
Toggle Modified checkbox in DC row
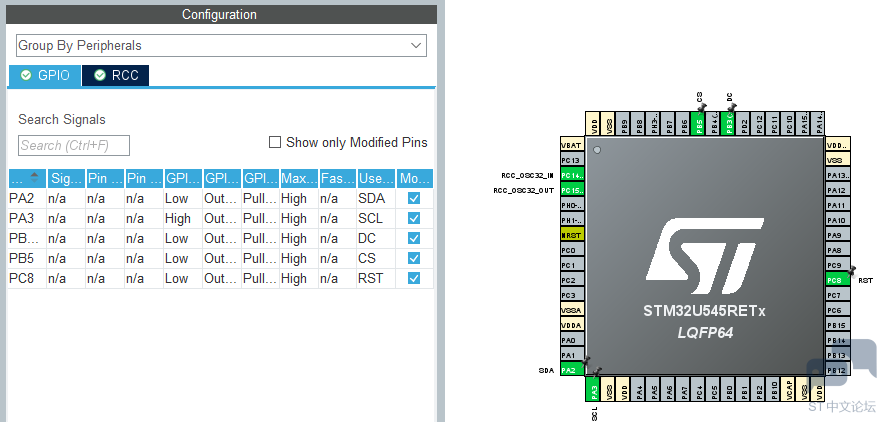coord(414,238)
